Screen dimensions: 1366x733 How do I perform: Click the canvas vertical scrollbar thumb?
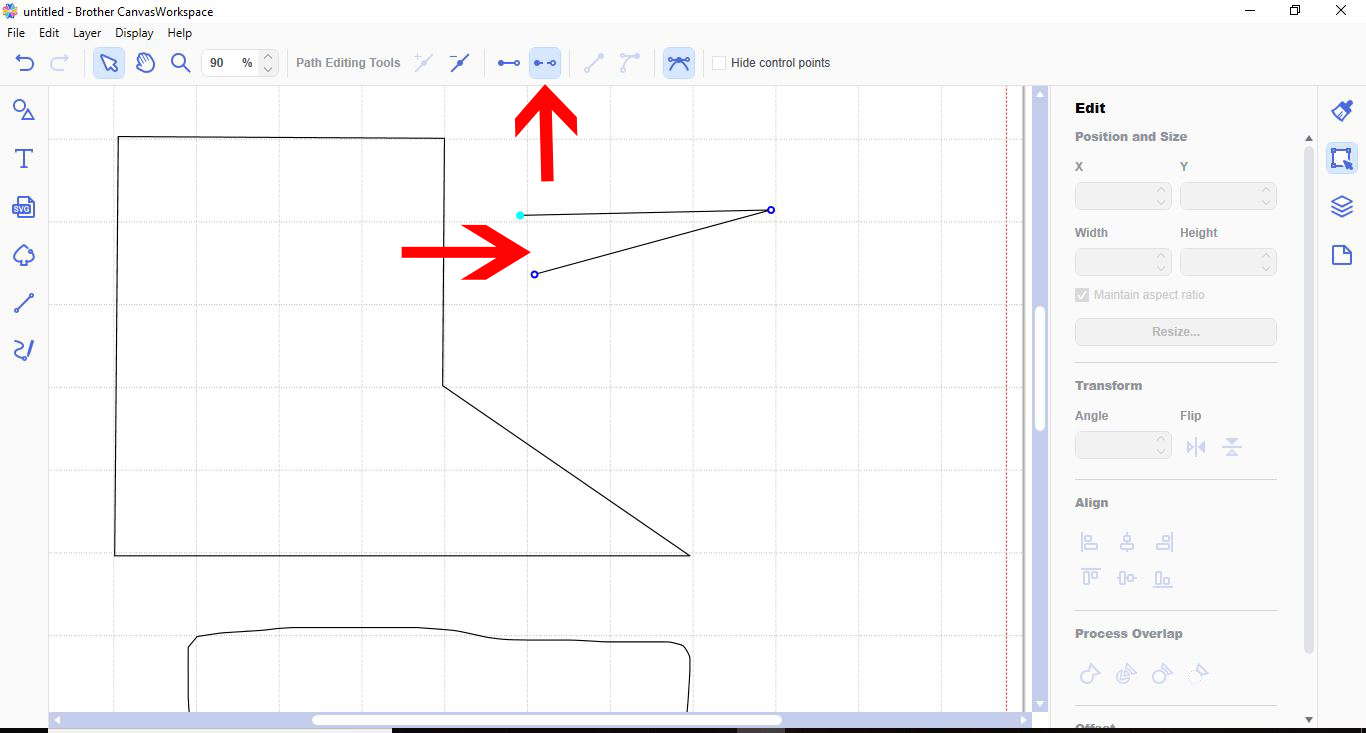click(x=1040, y=369)
